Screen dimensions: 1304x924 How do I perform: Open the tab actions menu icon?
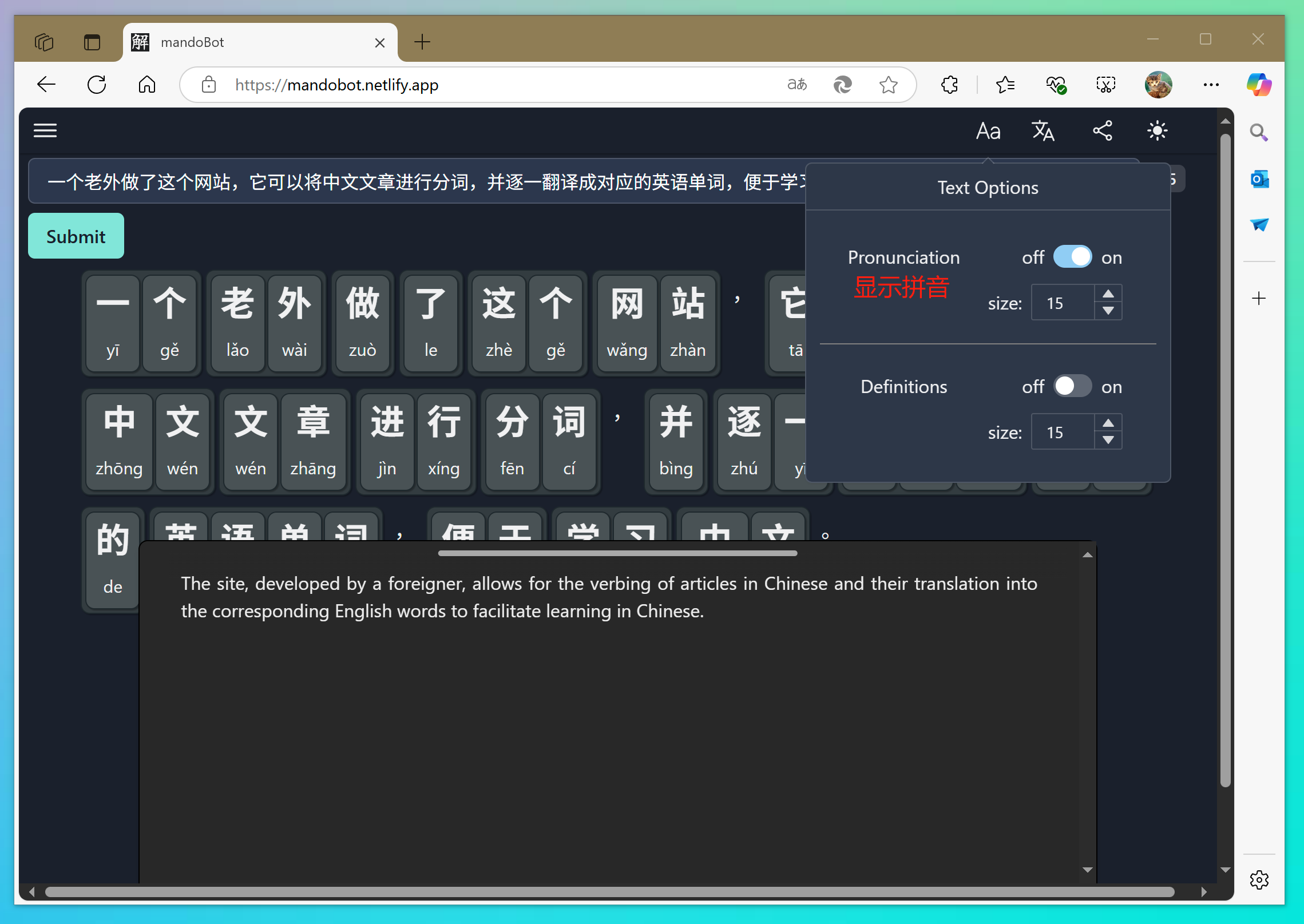pyautogui.click(x=92, y=42)
